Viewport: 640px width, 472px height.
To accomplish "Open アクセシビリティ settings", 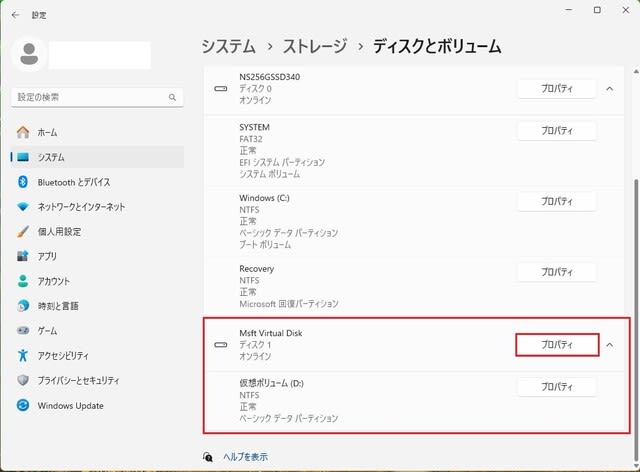I will point(98,355).
